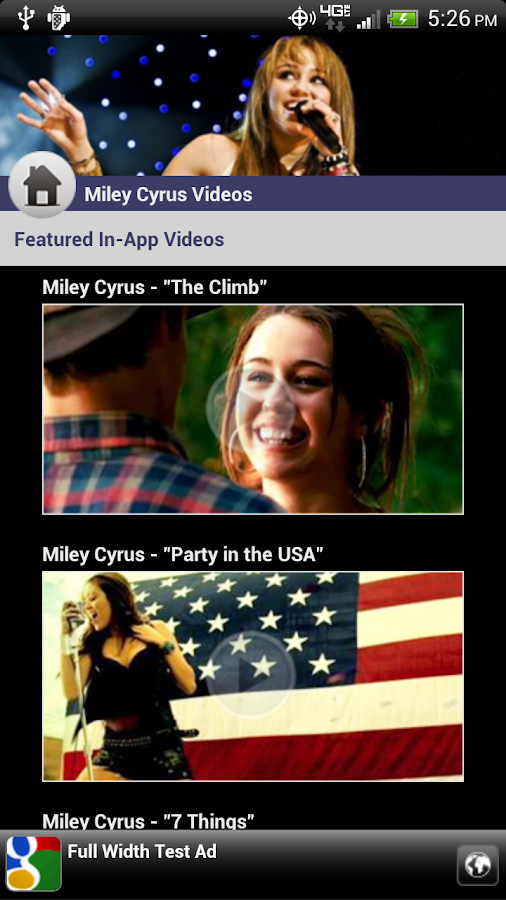The width and height of the screenshot is (506, 900).
Task: Tap the "Miley Cyrus Videos" header bar
Action: 253,193
